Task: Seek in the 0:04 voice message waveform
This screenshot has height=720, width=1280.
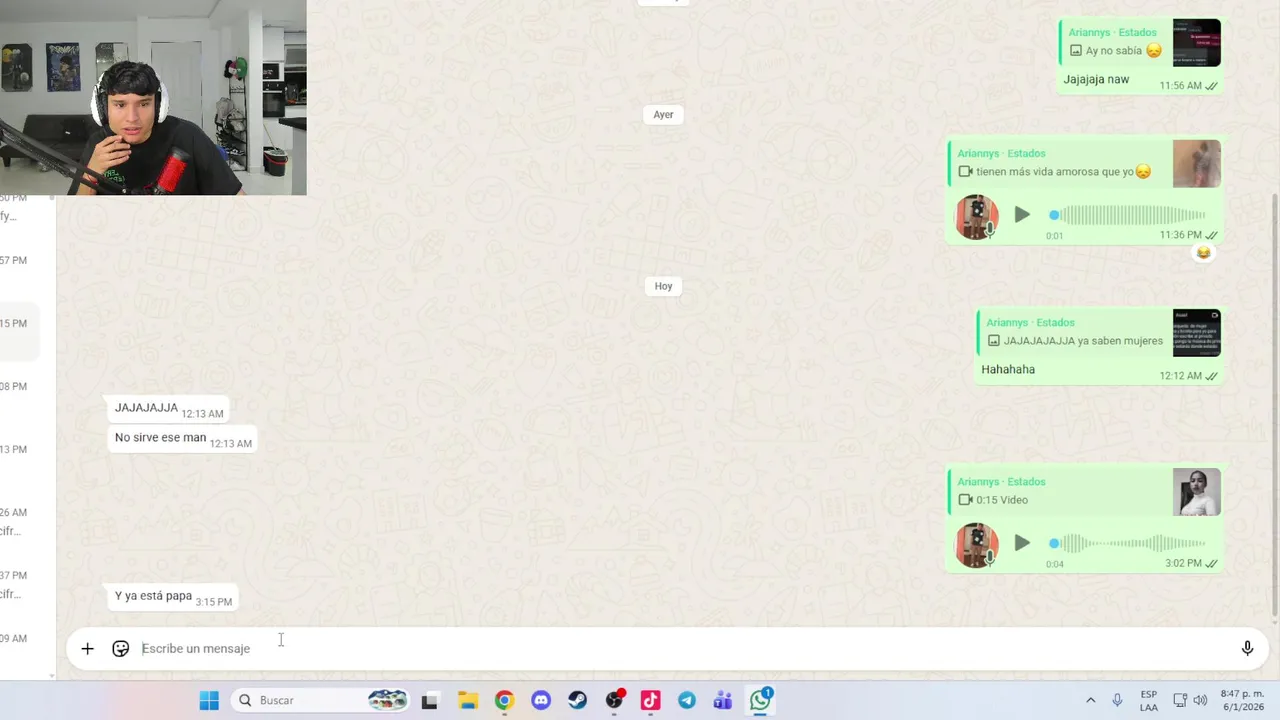Action: pyautogui.click(x=1128, y=543)
